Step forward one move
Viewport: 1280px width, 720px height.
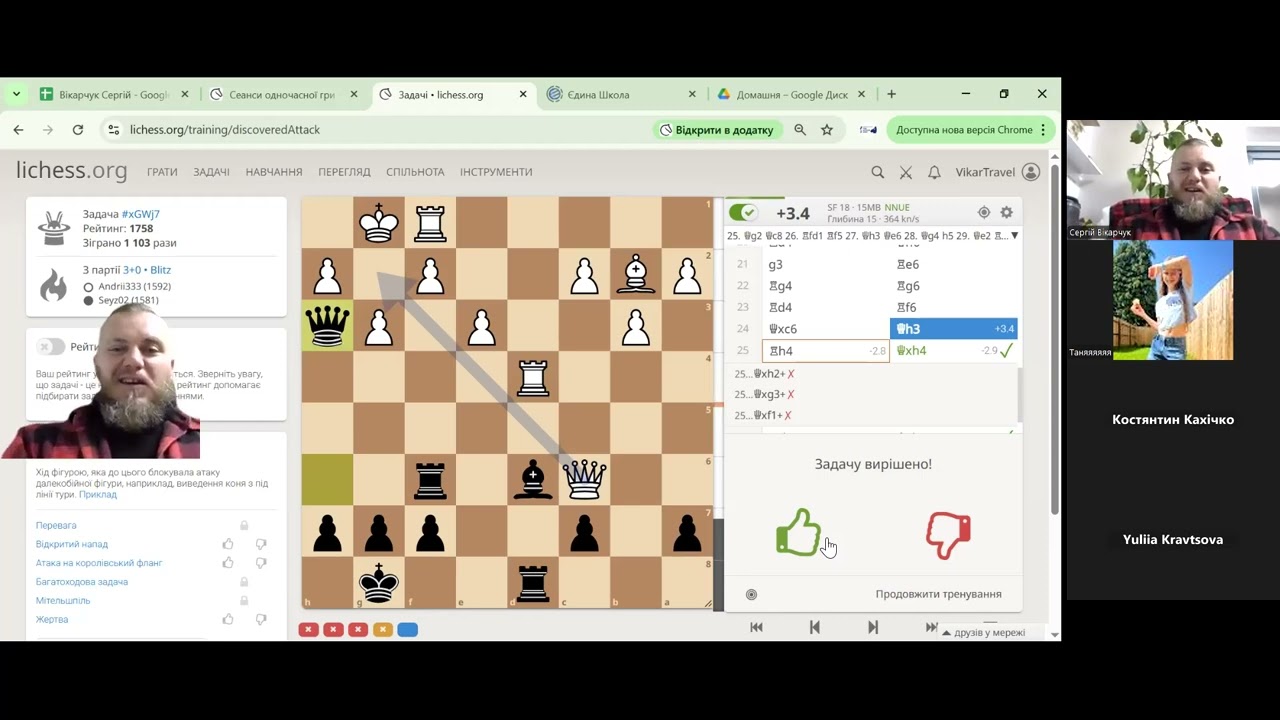(x=873, y=627)
